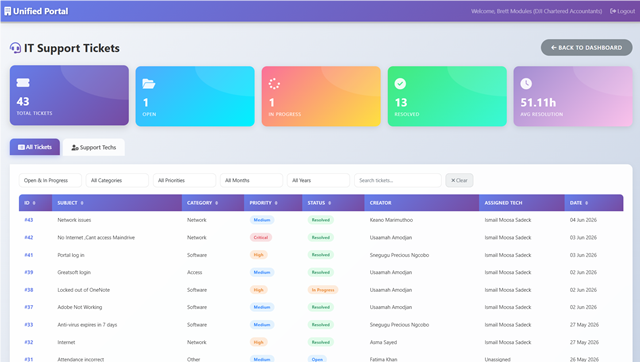Click the spinner icon on In Progress card
The image size is (640, 362).
click(274, 84)
